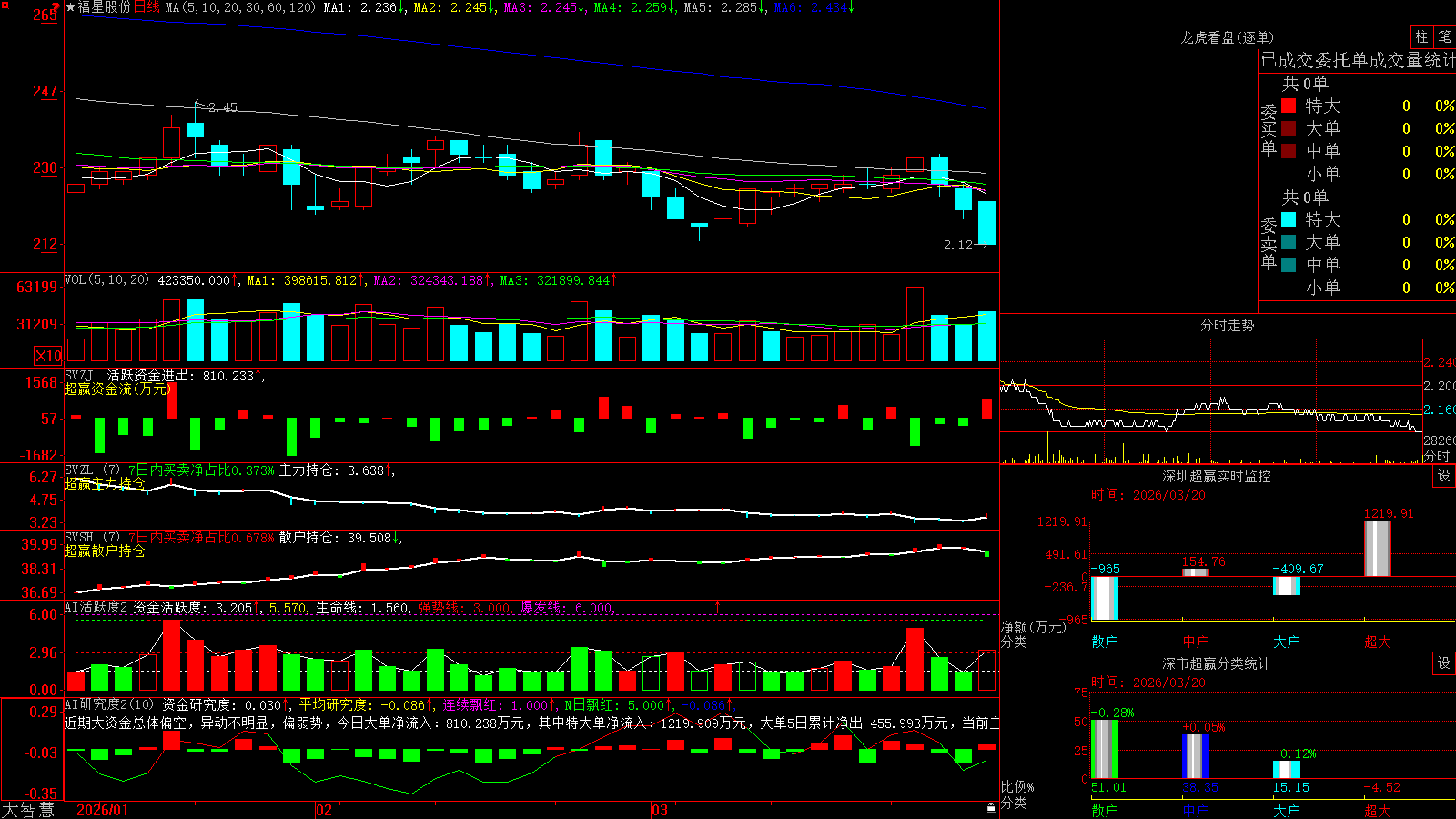Click the blue 中户 bar showing 38.35
This screenshot has width=1456, height=819.
tap(1196, 756)
